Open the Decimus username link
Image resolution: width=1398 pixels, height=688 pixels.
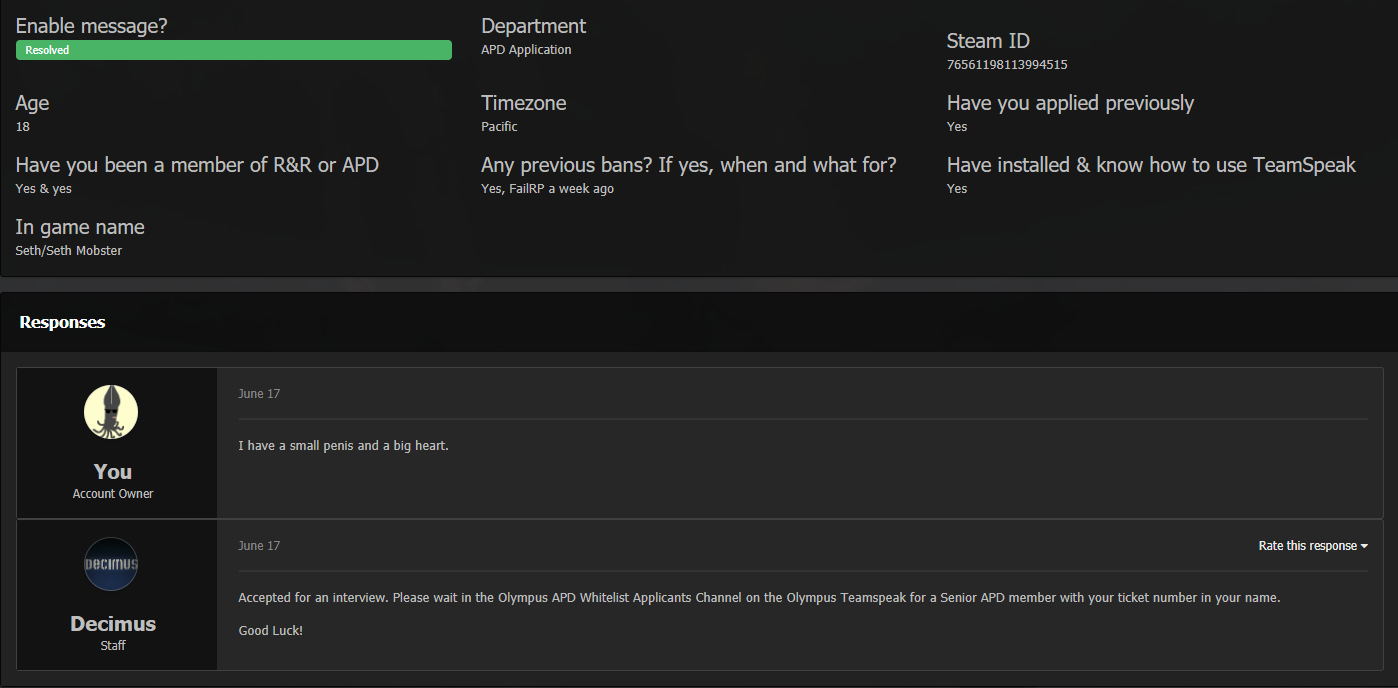tap(113, 624)
